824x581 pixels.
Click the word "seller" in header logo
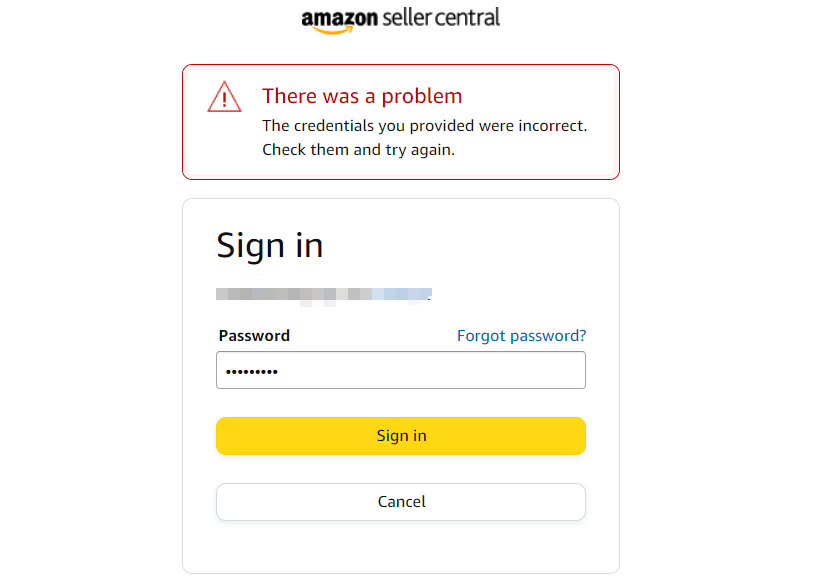click(410, 17)
